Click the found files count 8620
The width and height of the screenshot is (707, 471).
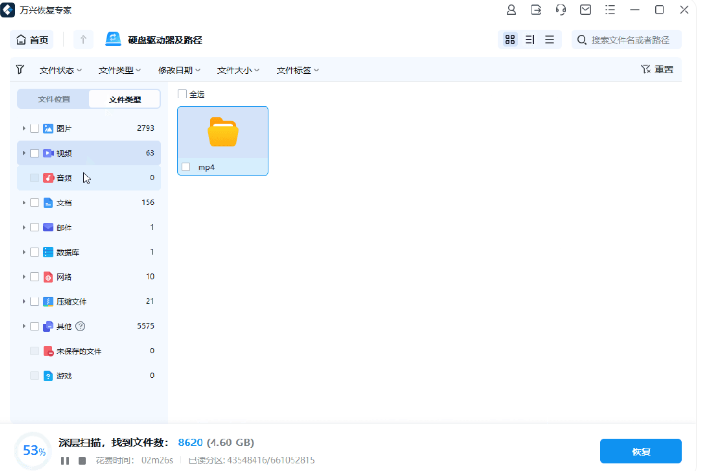(x=190, y=442)
